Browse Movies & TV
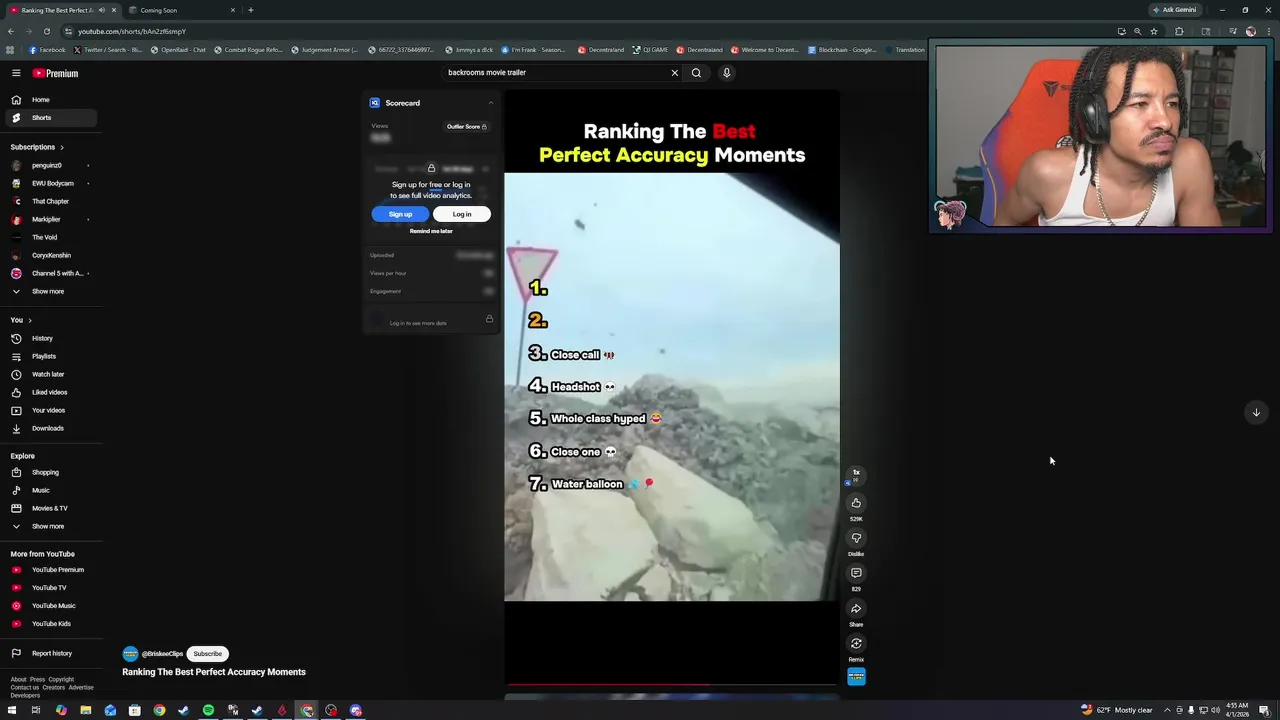The width and height of the screenshot is (1280, 720). coord(49,509)
